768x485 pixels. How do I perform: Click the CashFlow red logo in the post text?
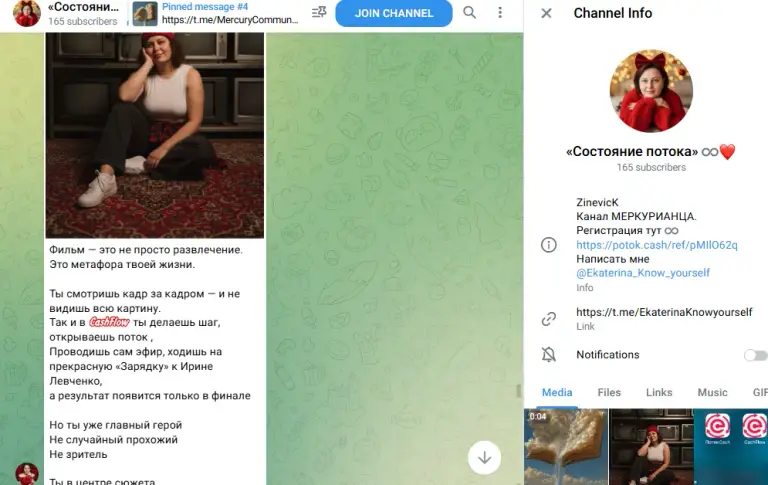(109, 322)
